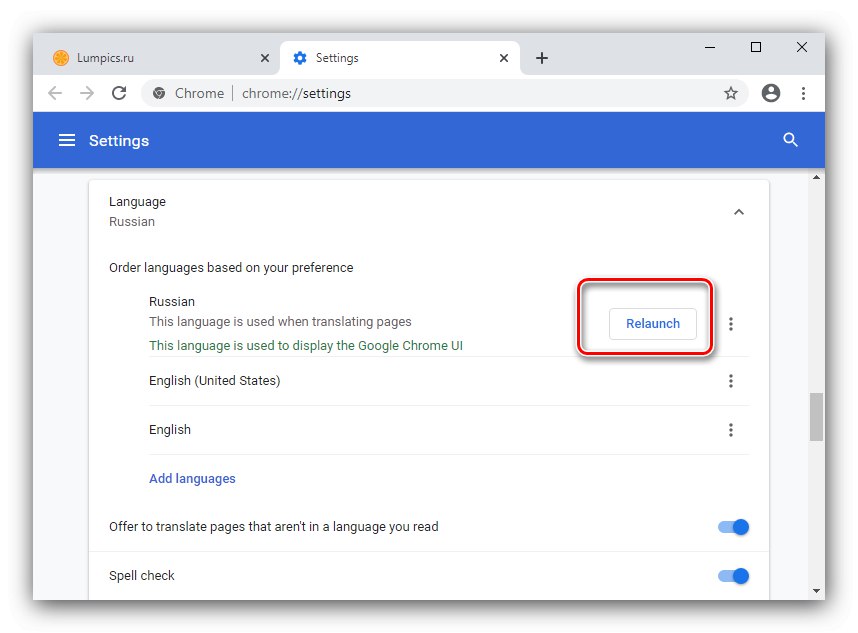The height and width of the screenshot is (633, 858).
Task: Click the scrollbar up arrow
Action: (x=816, y=177)
